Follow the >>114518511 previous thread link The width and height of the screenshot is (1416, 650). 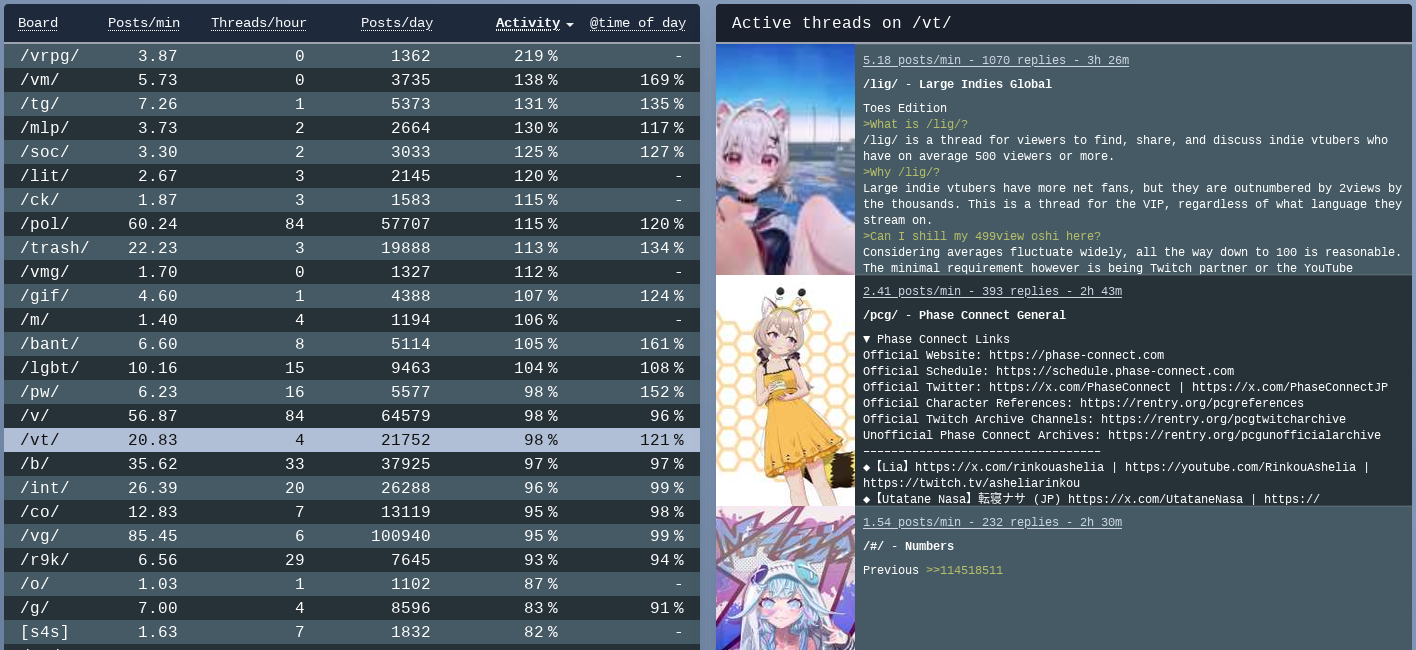[x=964, y=571]
